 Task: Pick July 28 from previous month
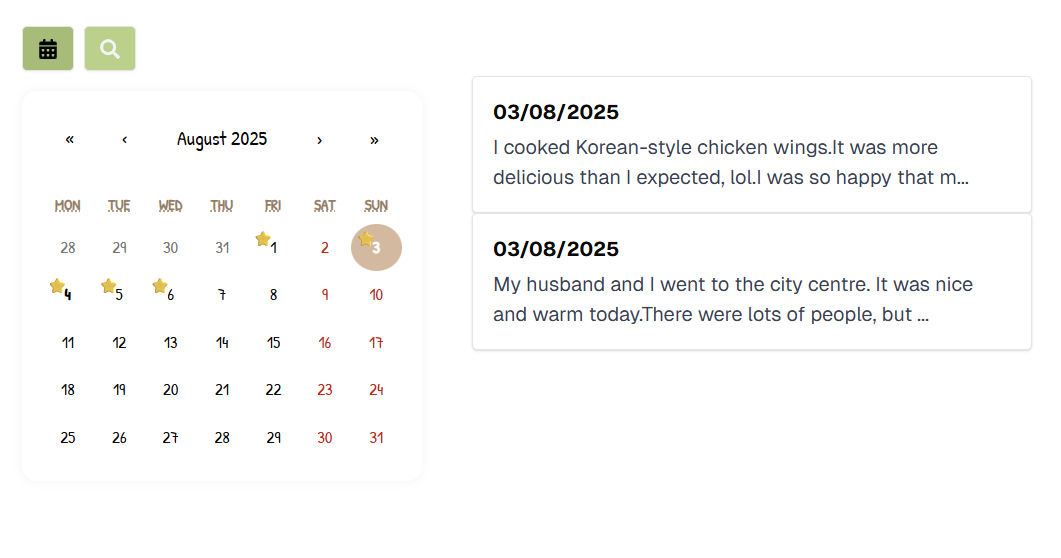(x=68, y=248)
